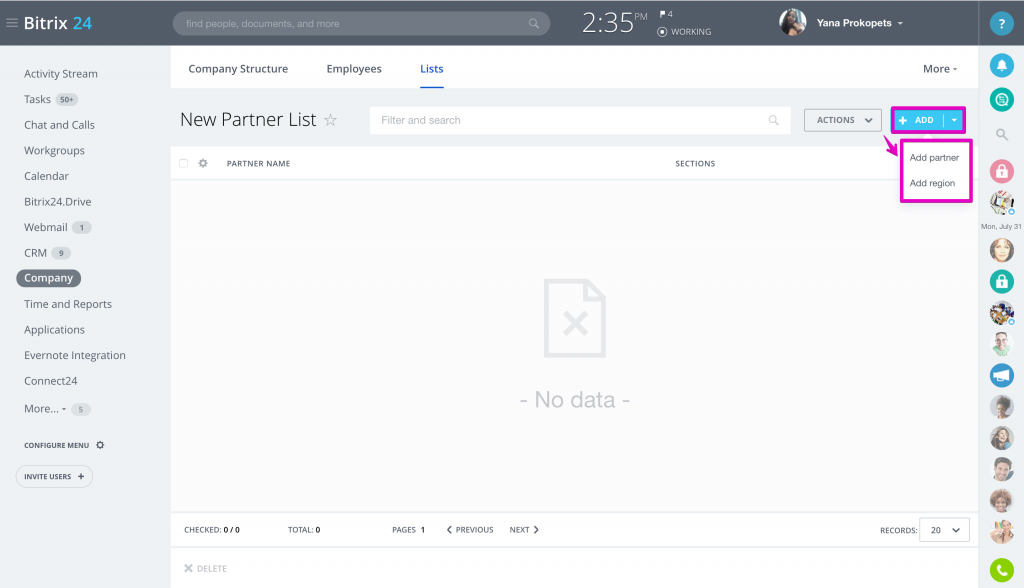Select the Lists tab

pyautogui.click(x=432, y=69)
